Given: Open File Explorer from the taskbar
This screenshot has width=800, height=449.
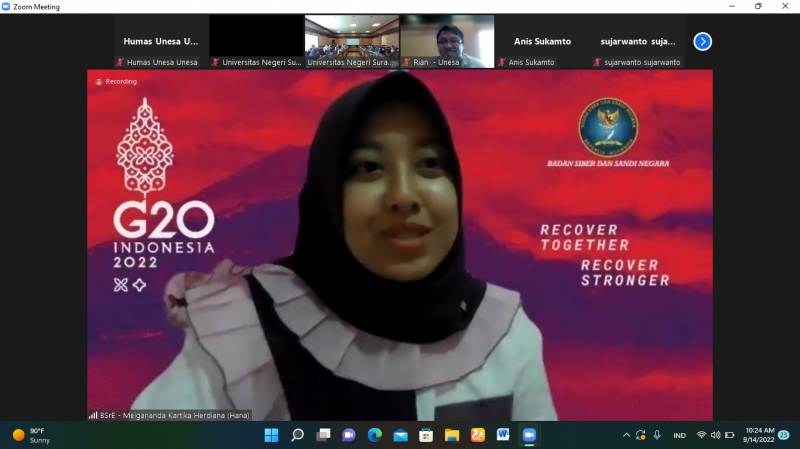Looking at the screenshot, I should coord(451,435).
